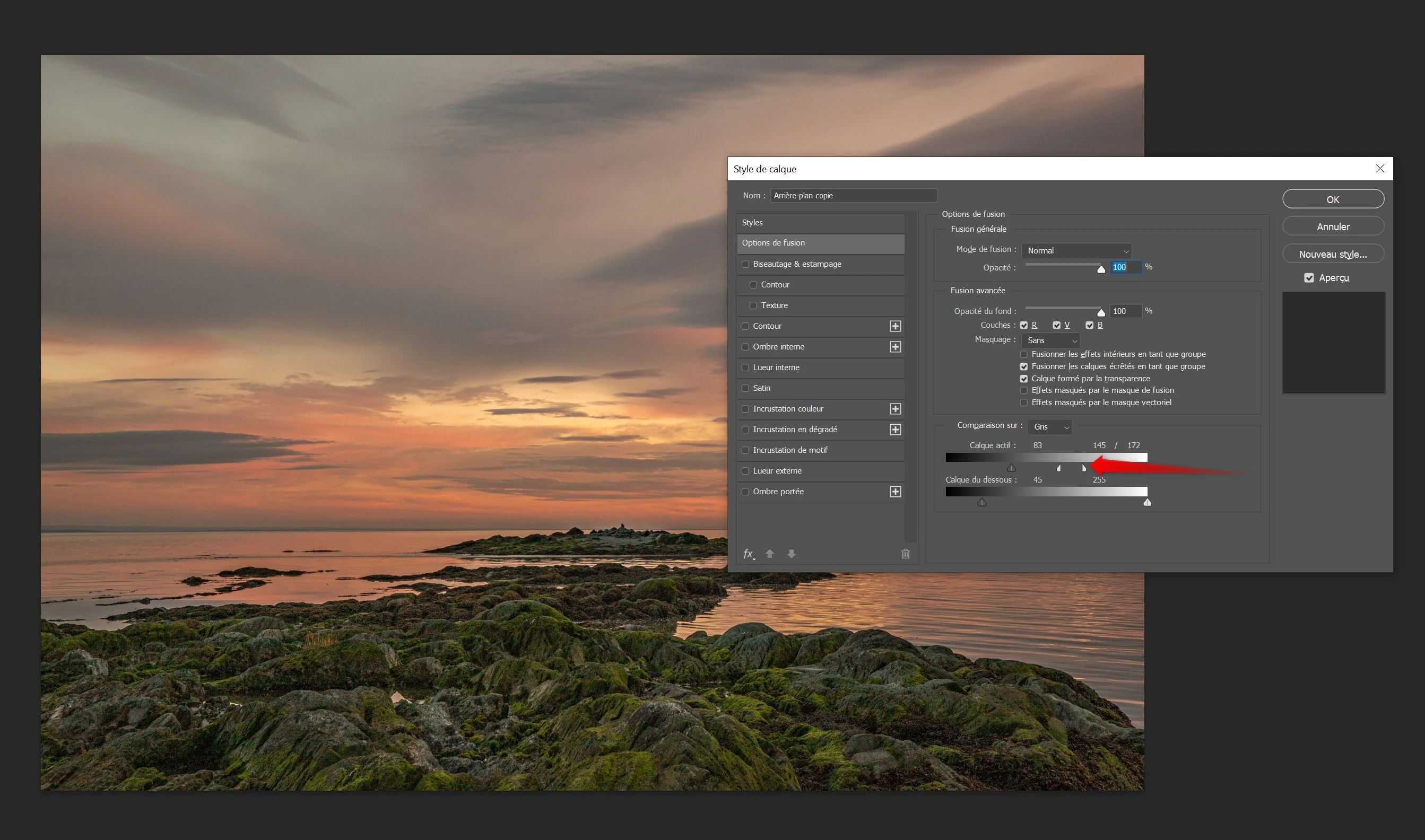
Task: Select Options de fusion in styles list
Action: (x=820, y=243)
